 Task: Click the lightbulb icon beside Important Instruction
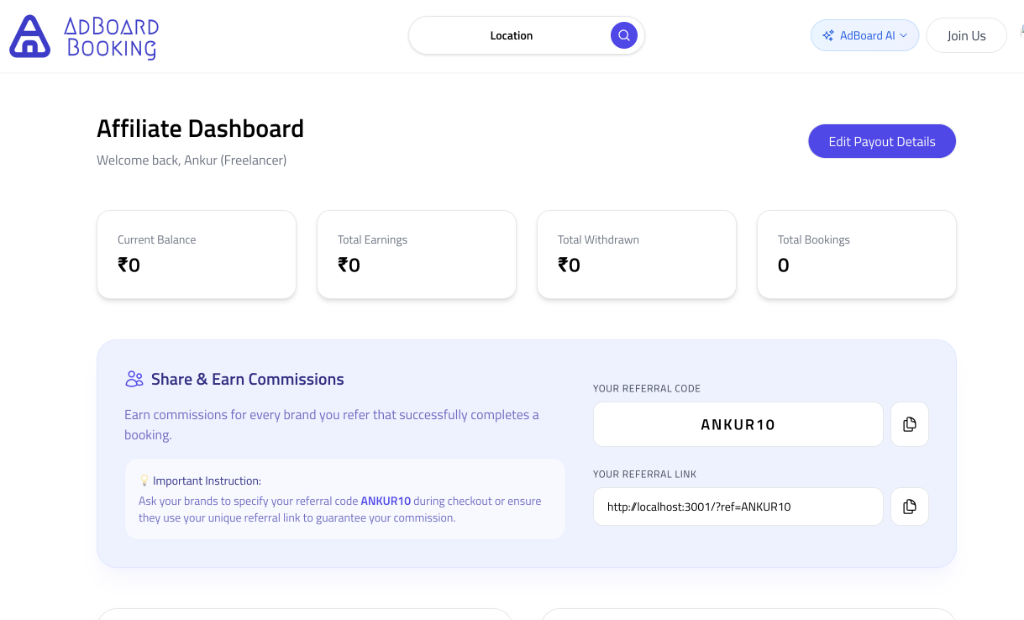(144, 481)
